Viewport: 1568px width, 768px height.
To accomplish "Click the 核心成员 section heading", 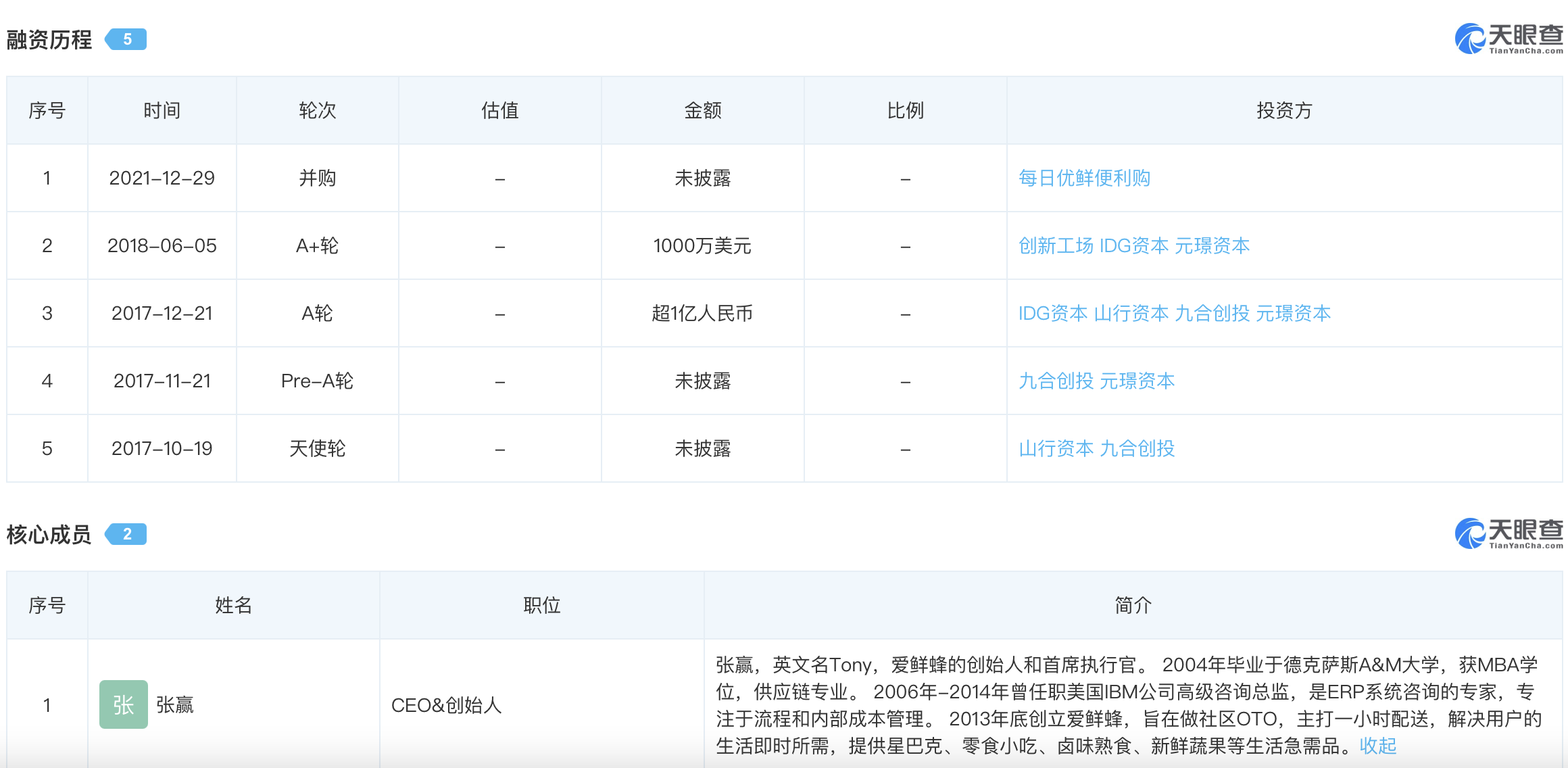I will point(49,534).
